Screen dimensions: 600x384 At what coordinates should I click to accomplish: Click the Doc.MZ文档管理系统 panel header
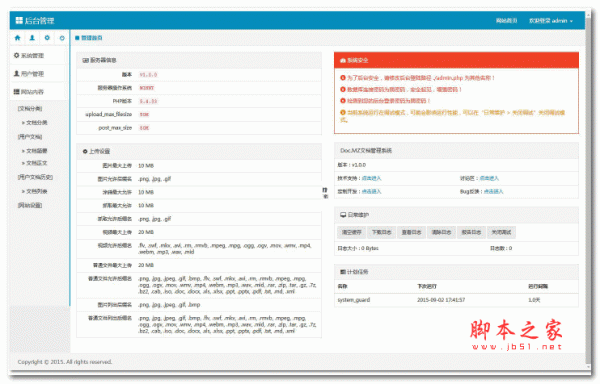click(x=456, y=151)
